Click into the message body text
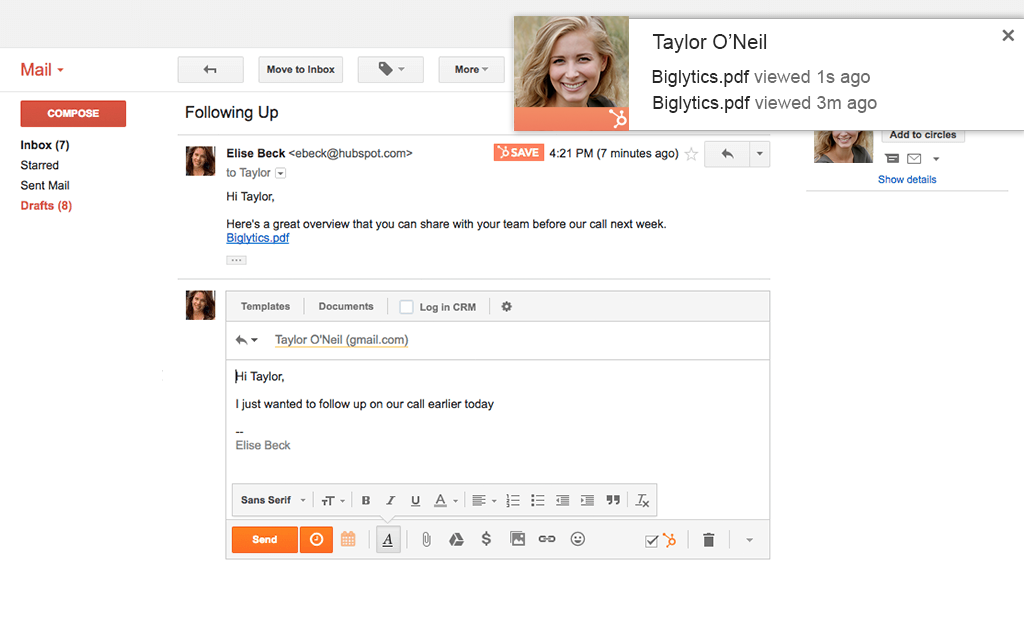Image resolution: width=1024 pixels, height=640 pixels. point(364,404)
